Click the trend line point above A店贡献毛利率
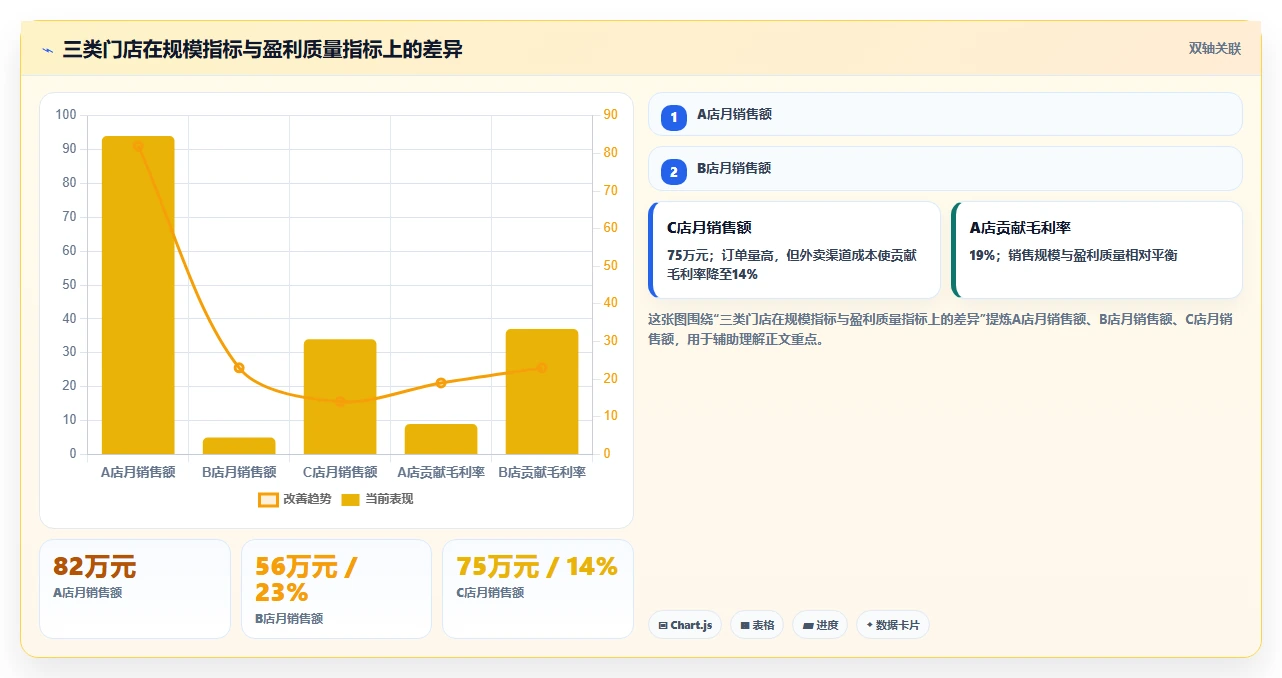This screenshot has height=678, width=1282. coord(441,383)
